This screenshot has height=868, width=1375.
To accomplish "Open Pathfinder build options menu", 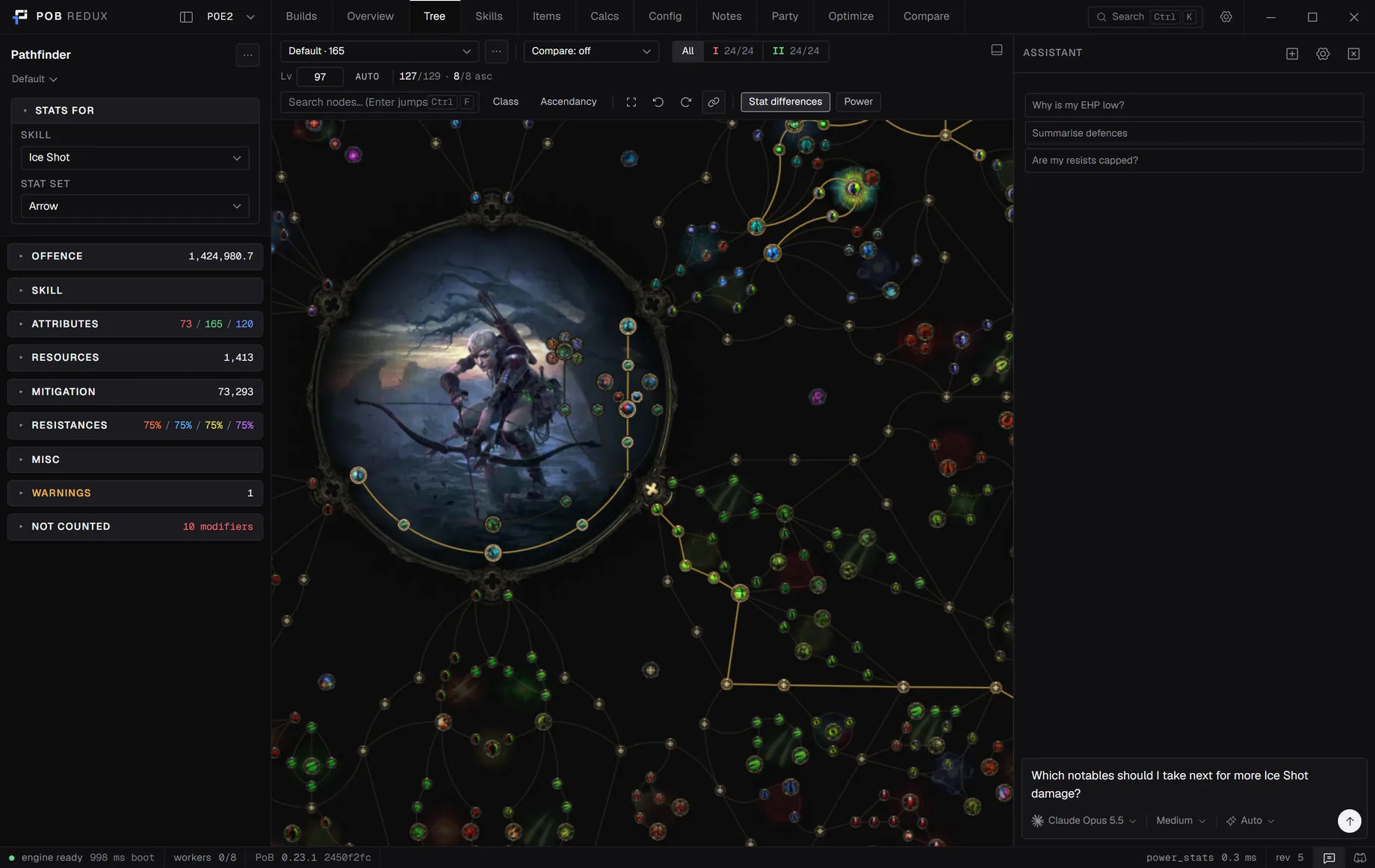I will (x=247, y=55).
